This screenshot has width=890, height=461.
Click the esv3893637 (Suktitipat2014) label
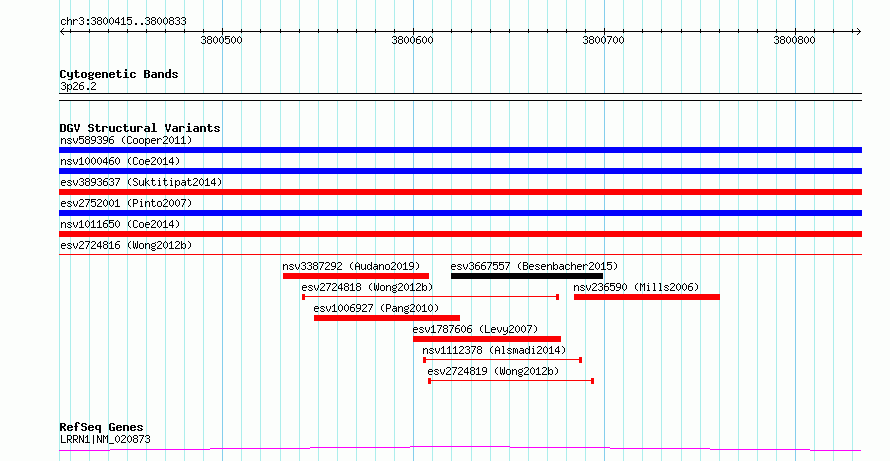pyautogui.click(x=141, y=182)
